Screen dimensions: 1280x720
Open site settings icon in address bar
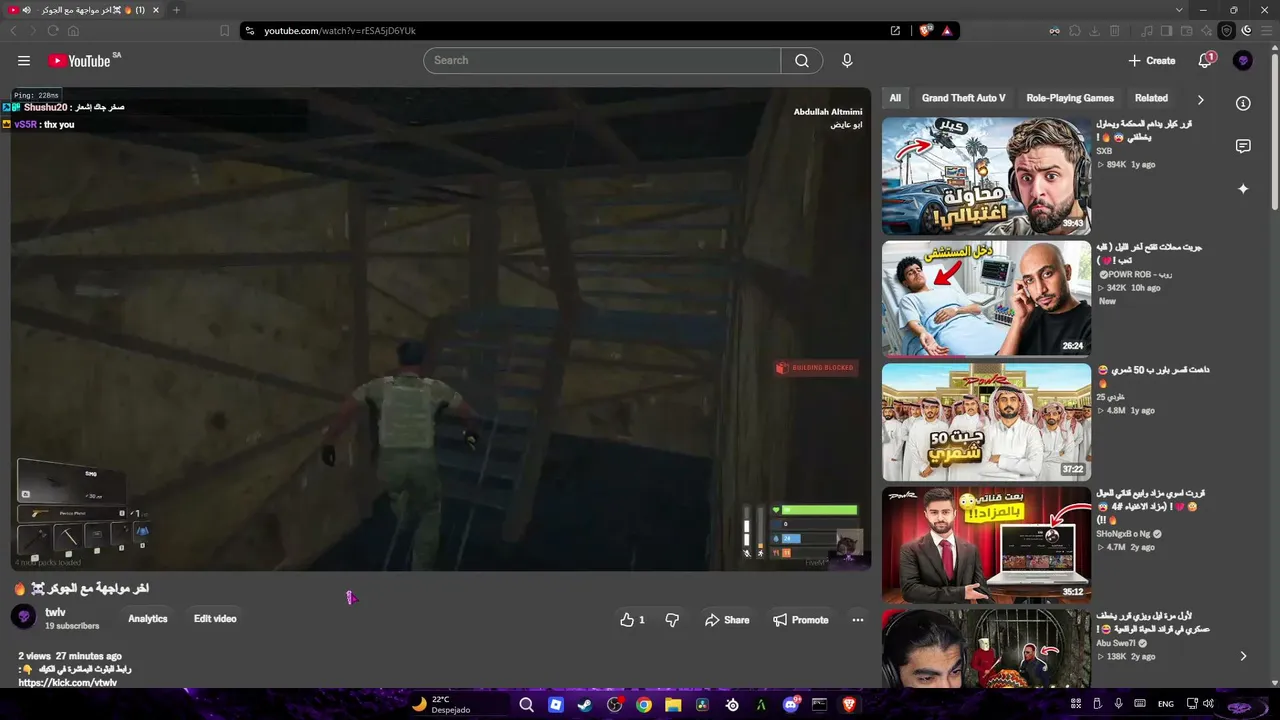click(248, 31)
